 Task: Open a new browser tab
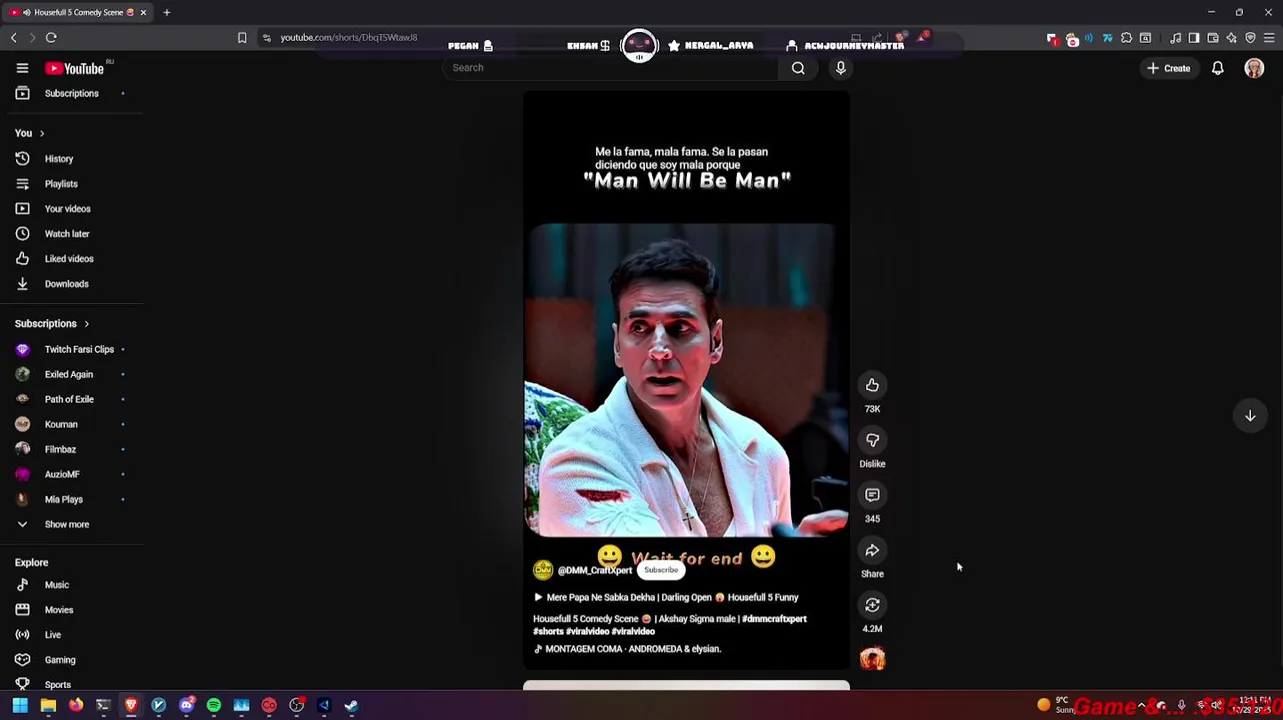click(167, 12)
